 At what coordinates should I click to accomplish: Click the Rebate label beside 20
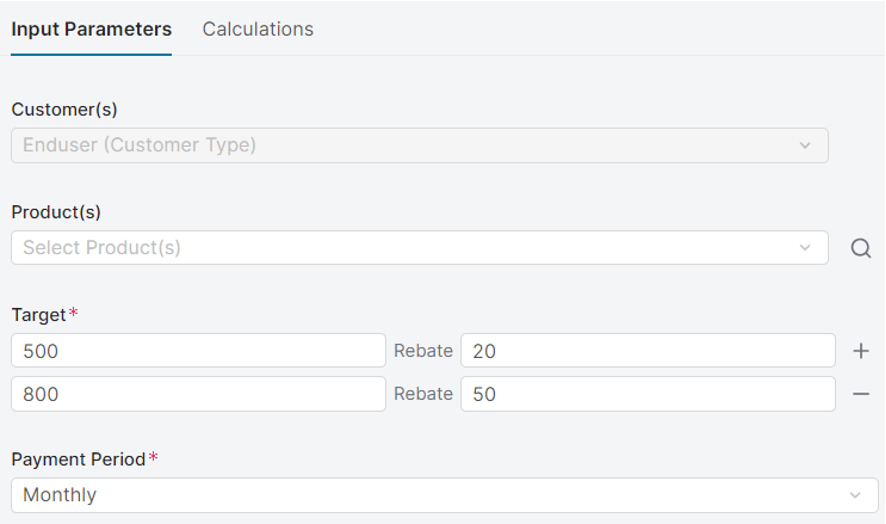coord(423,351)
